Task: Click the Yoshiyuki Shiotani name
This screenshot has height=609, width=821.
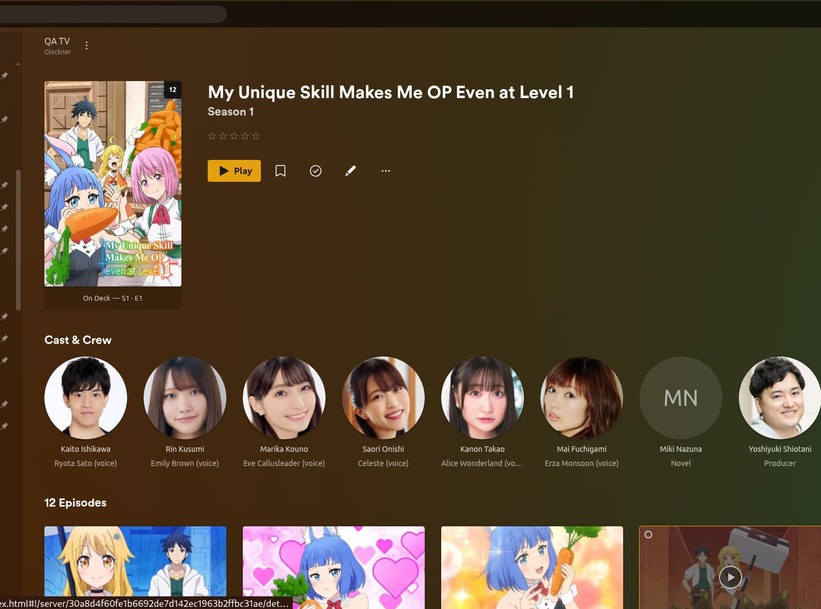Action: [x=780, y=449]
